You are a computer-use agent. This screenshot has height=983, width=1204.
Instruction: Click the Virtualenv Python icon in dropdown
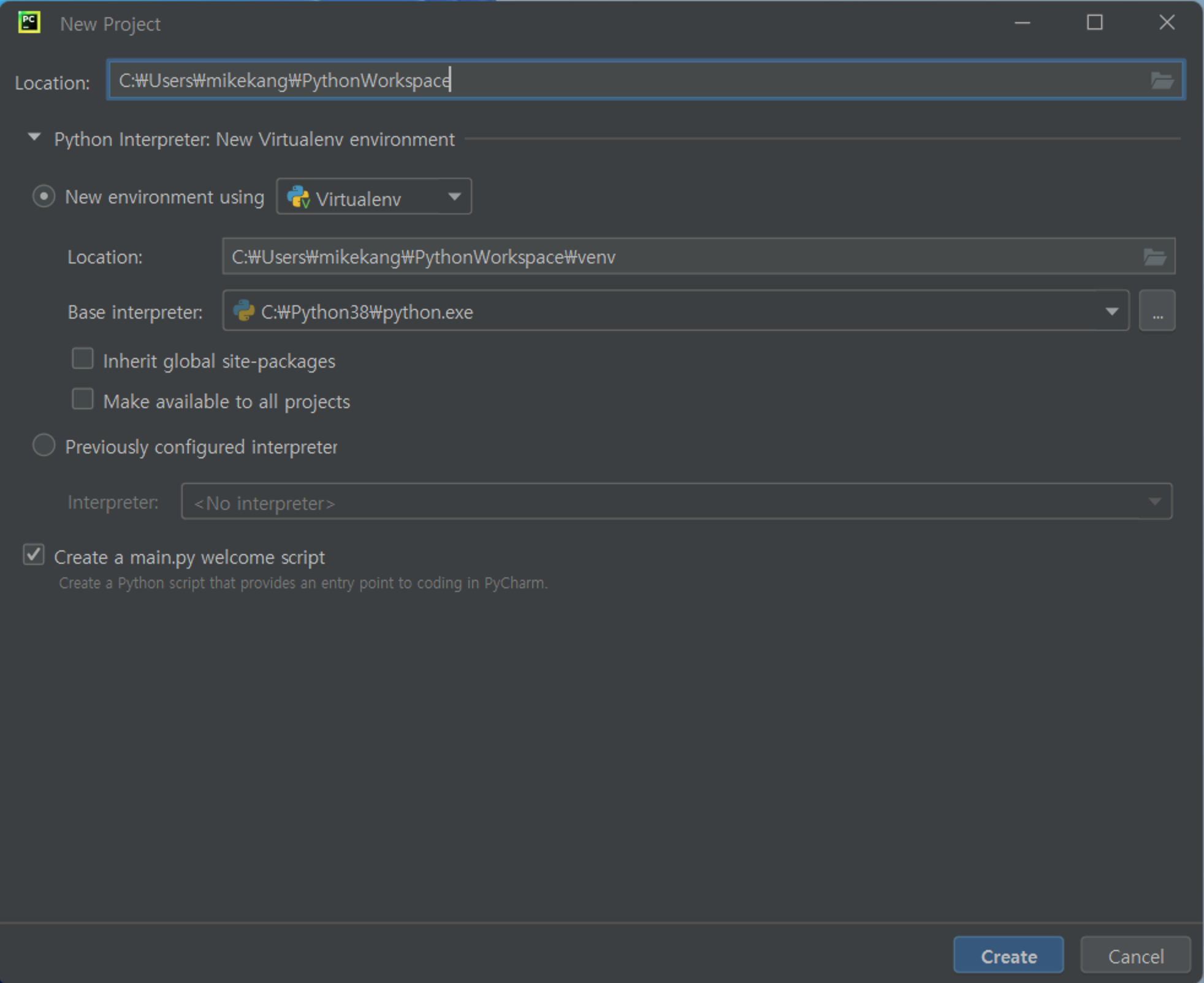[x=299, y=197]
